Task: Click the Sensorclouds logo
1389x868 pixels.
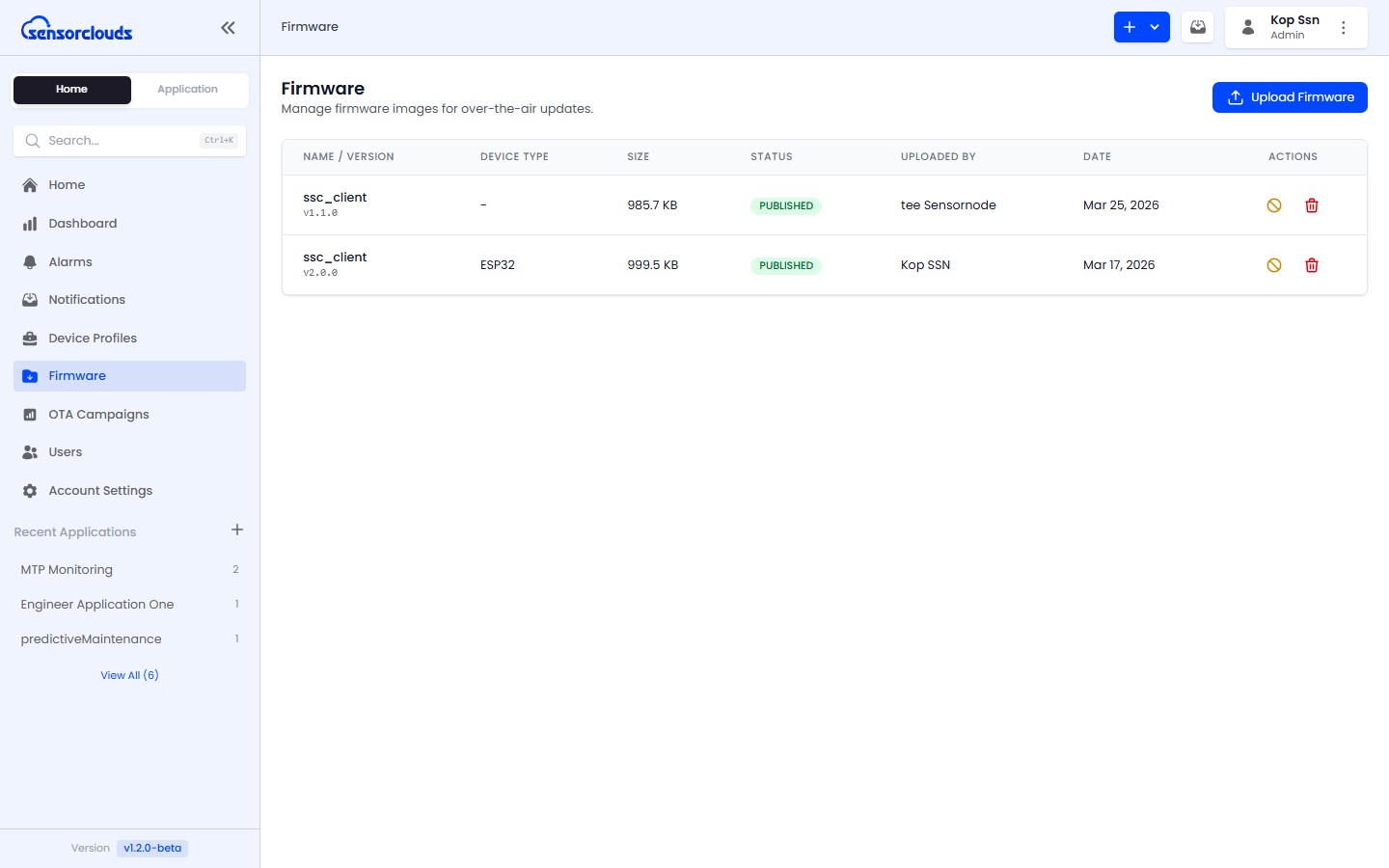Action: (77, 29)
